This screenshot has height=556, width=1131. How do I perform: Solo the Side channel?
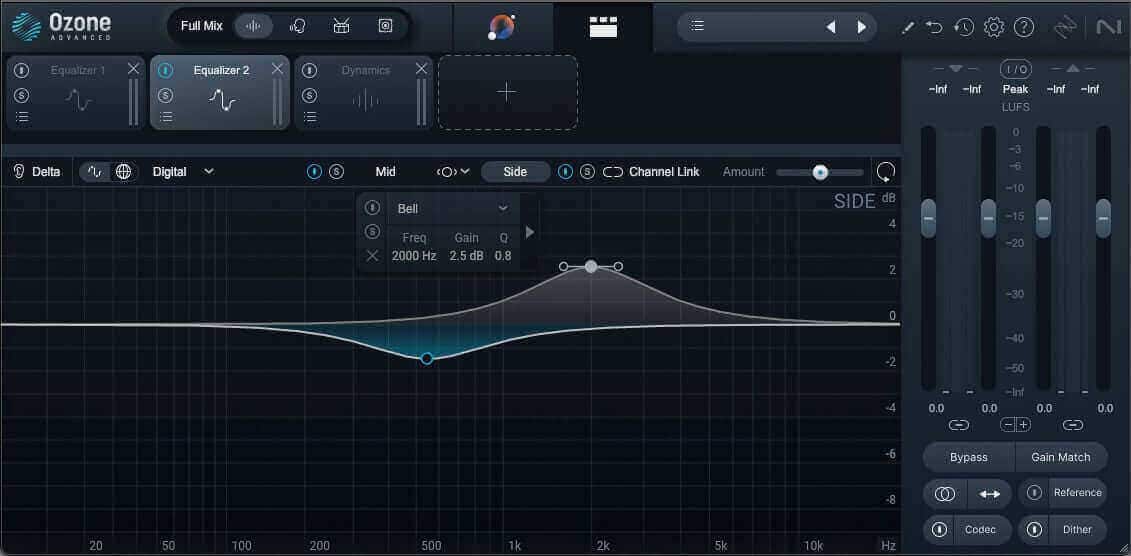tap(588, 172)
